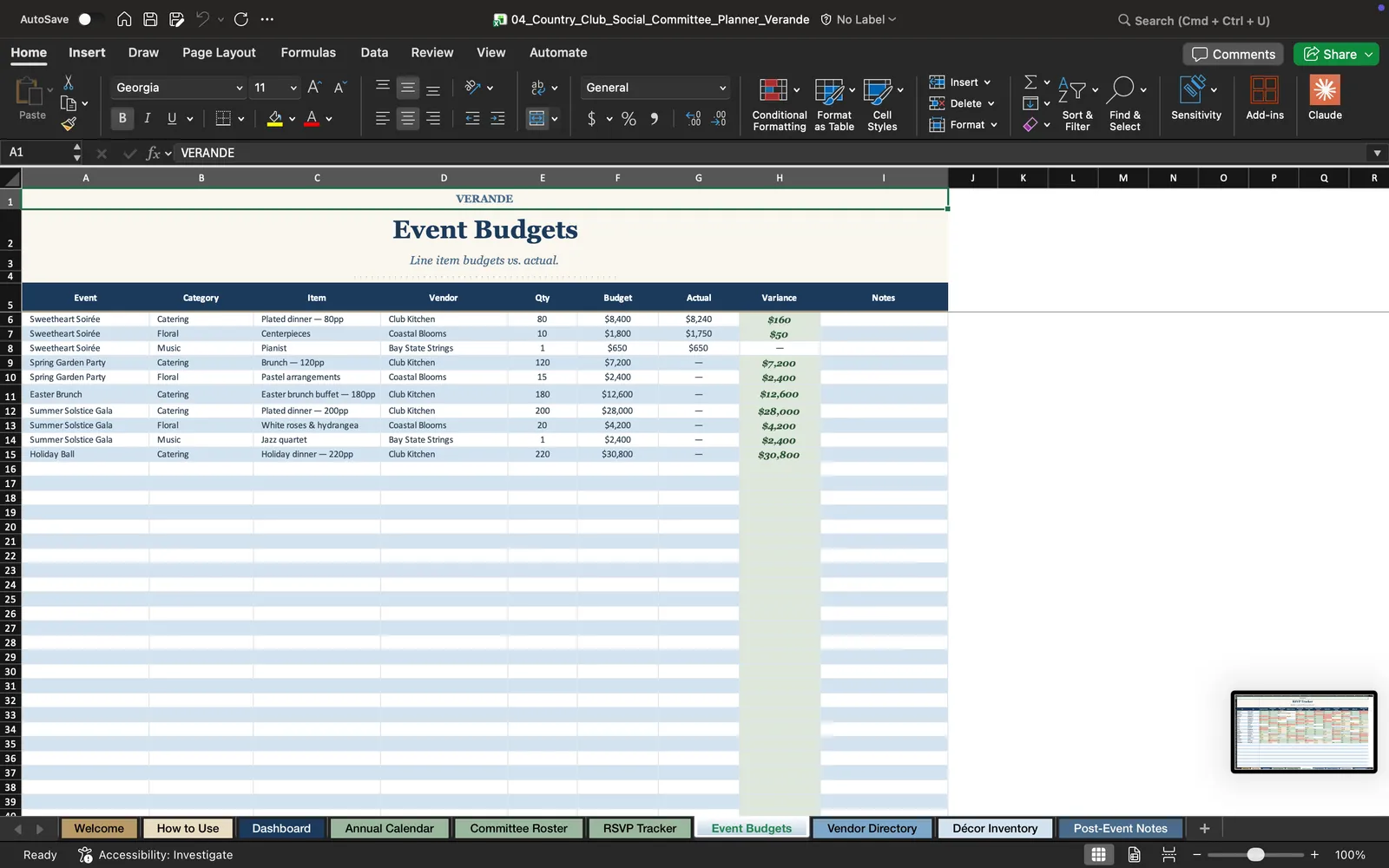Adjust the zoom slider handle

(1255, 855)
